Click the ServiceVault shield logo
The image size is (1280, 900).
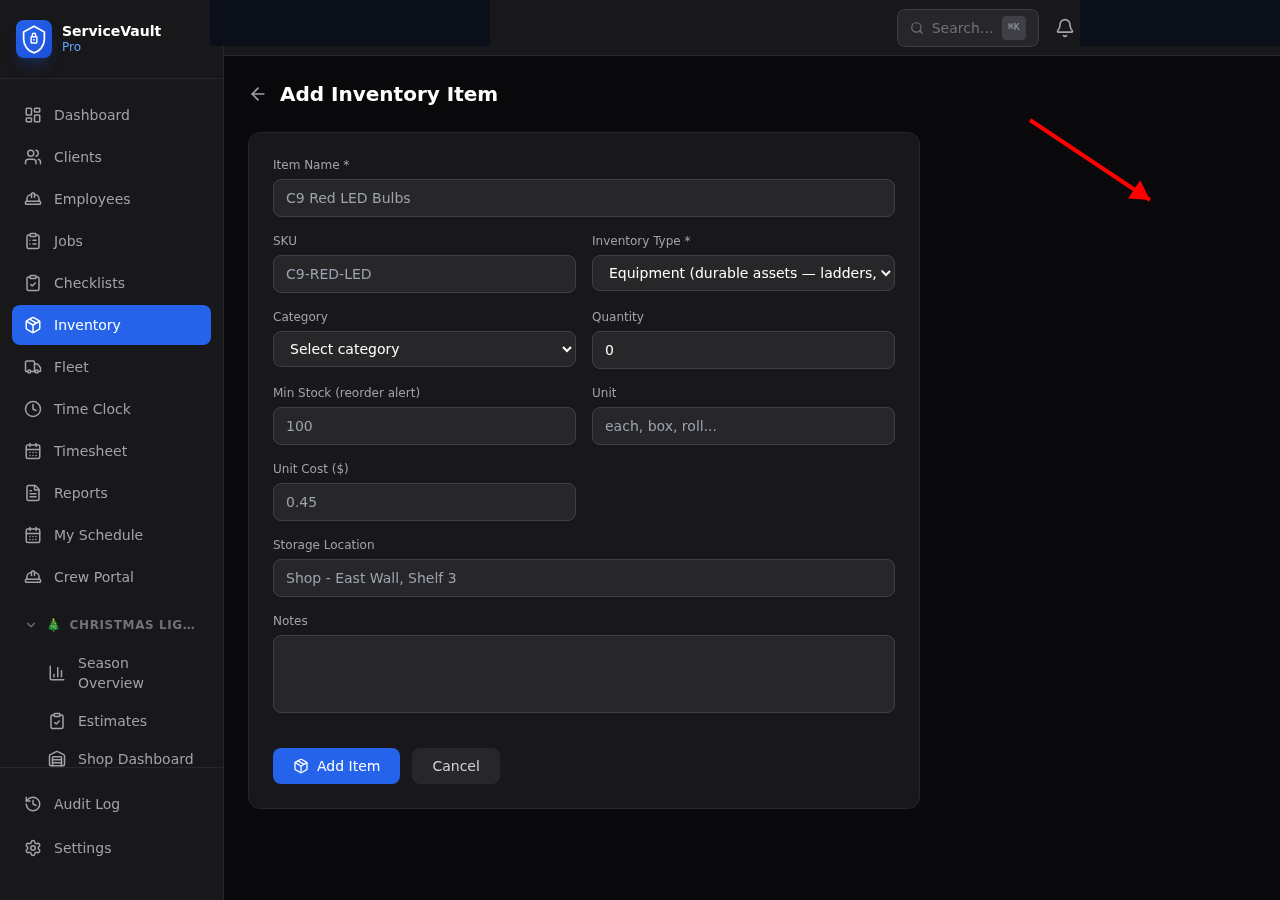pyautogui.click(x=34, y=39)
